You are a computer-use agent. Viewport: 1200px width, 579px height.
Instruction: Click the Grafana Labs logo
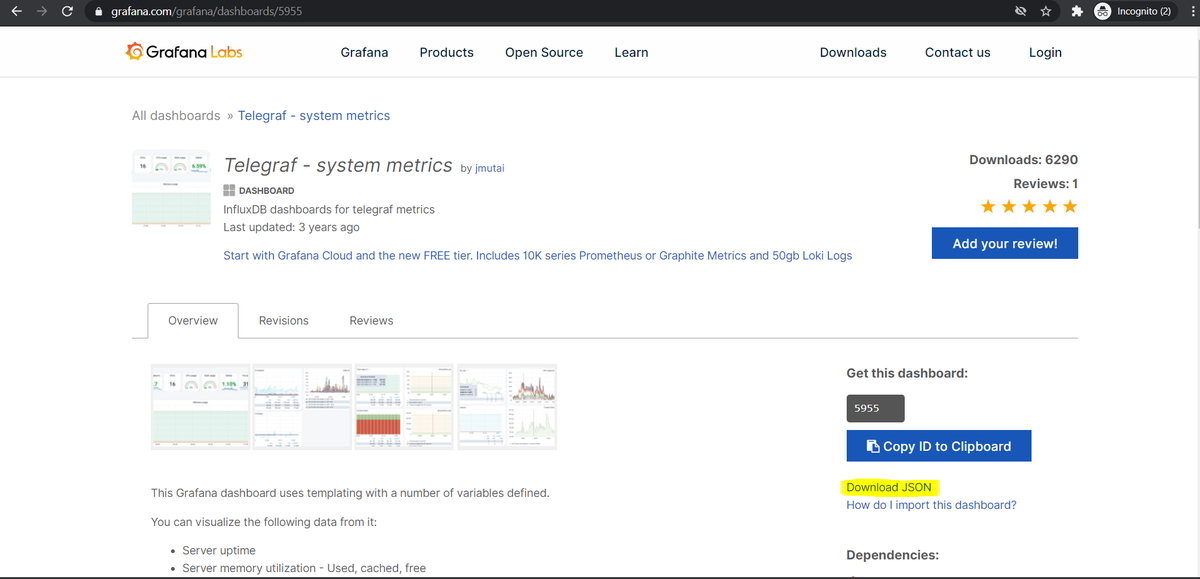point(183,51)
